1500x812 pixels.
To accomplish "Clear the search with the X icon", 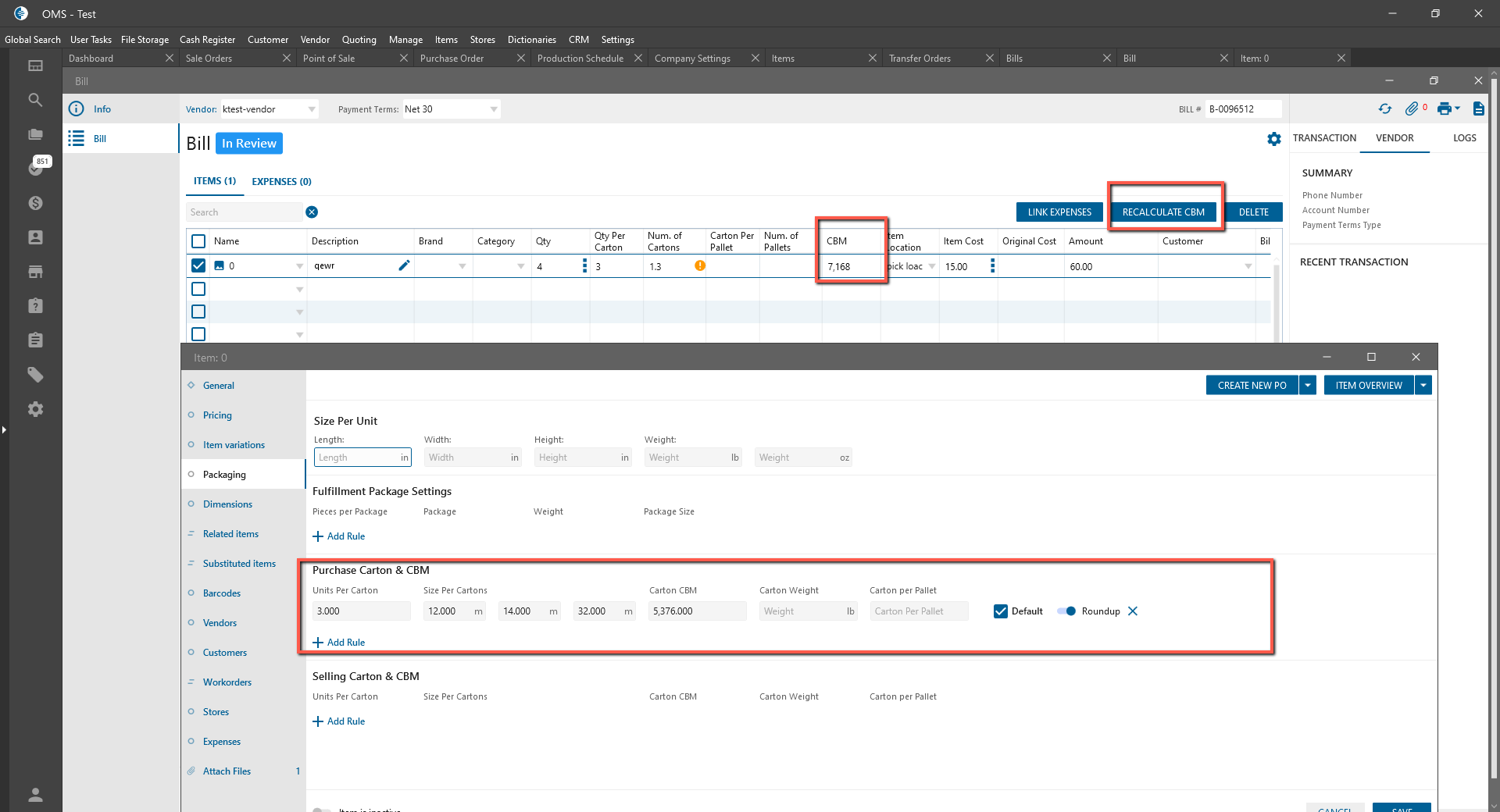I will pos(312,212).
